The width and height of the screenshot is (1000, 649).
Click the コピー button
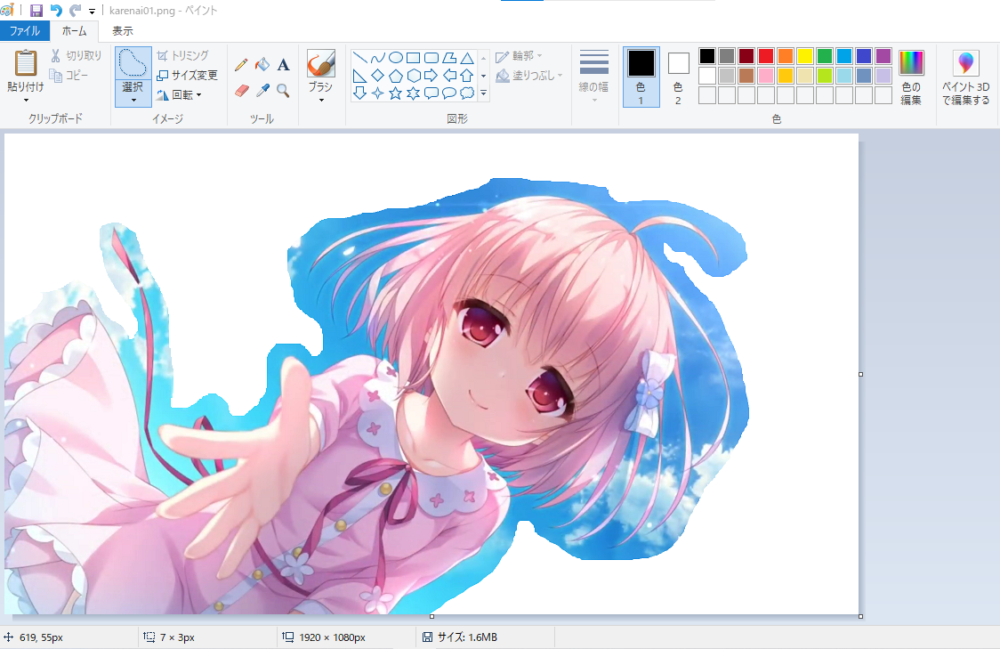tap(69, 75)
